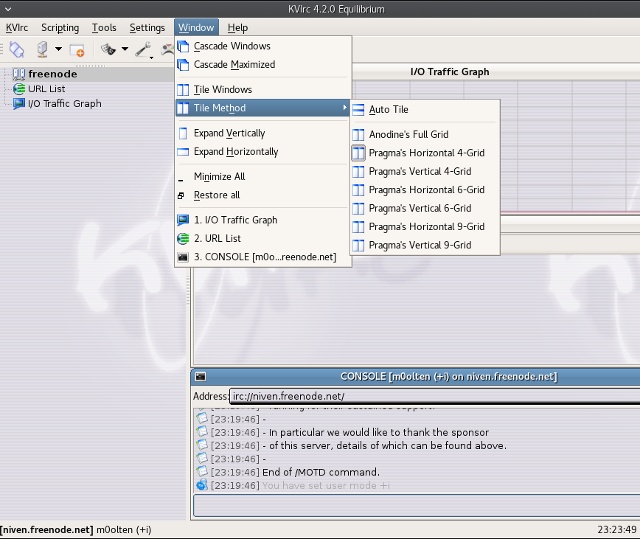The image size is (640, 539).
Task: Open the Tools menu
Action: (x=104, y=28)
